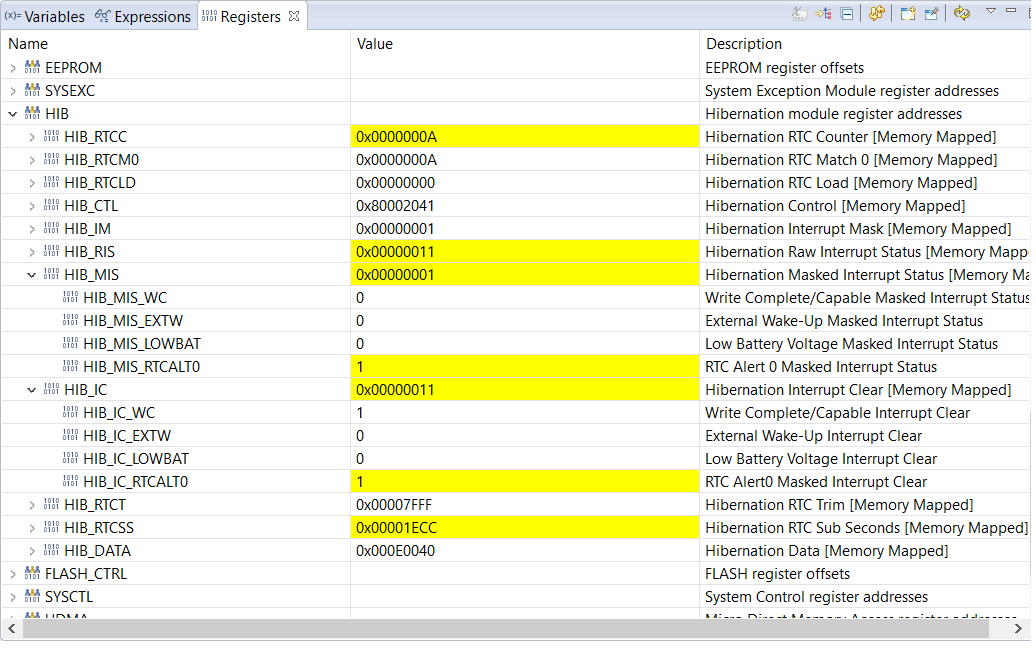Expand the HIB_IM register
1036x648 pixels.
(32, 229)
